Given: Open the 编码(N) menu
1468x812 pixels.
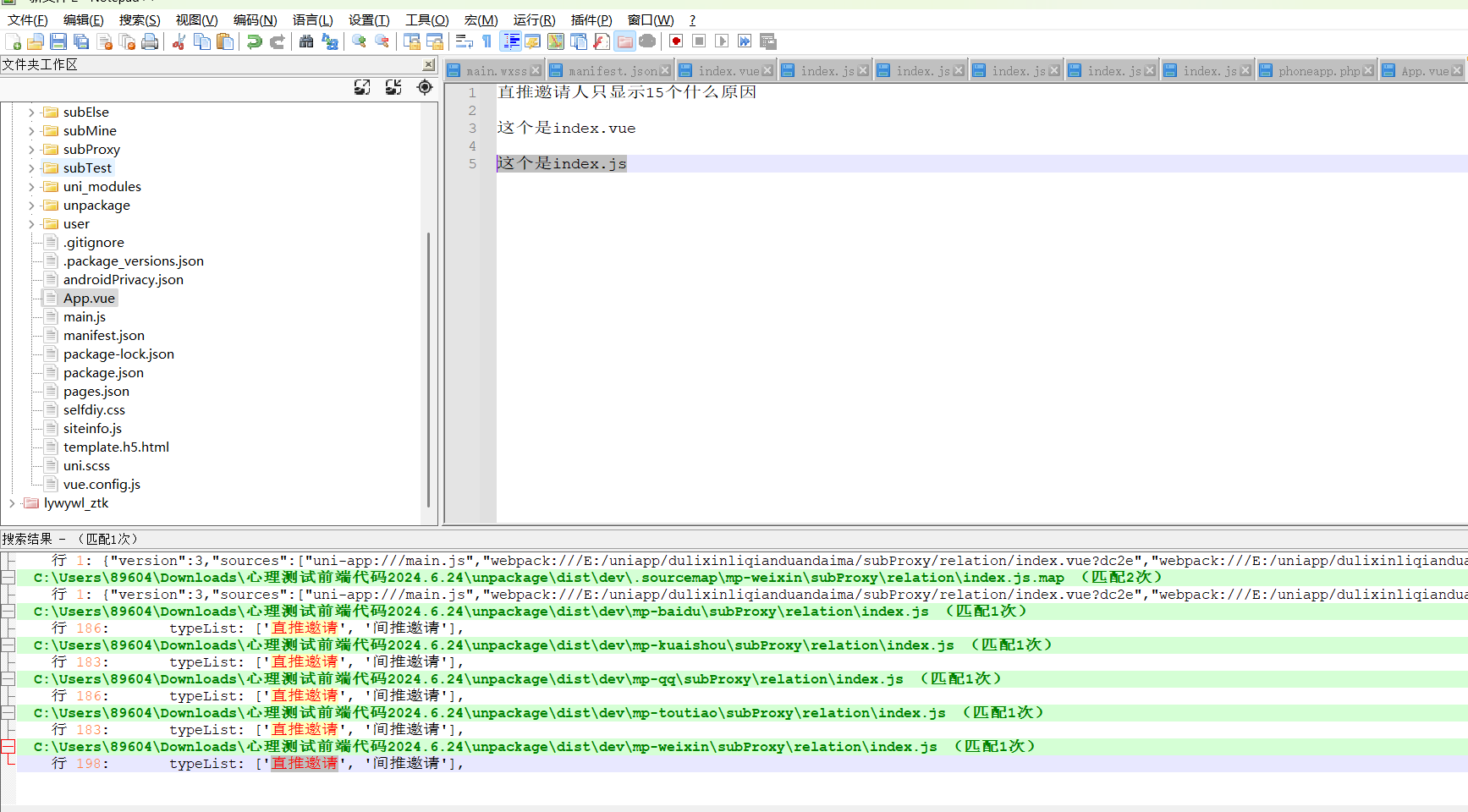Looking at the screenshot, I should coord(255,19).
